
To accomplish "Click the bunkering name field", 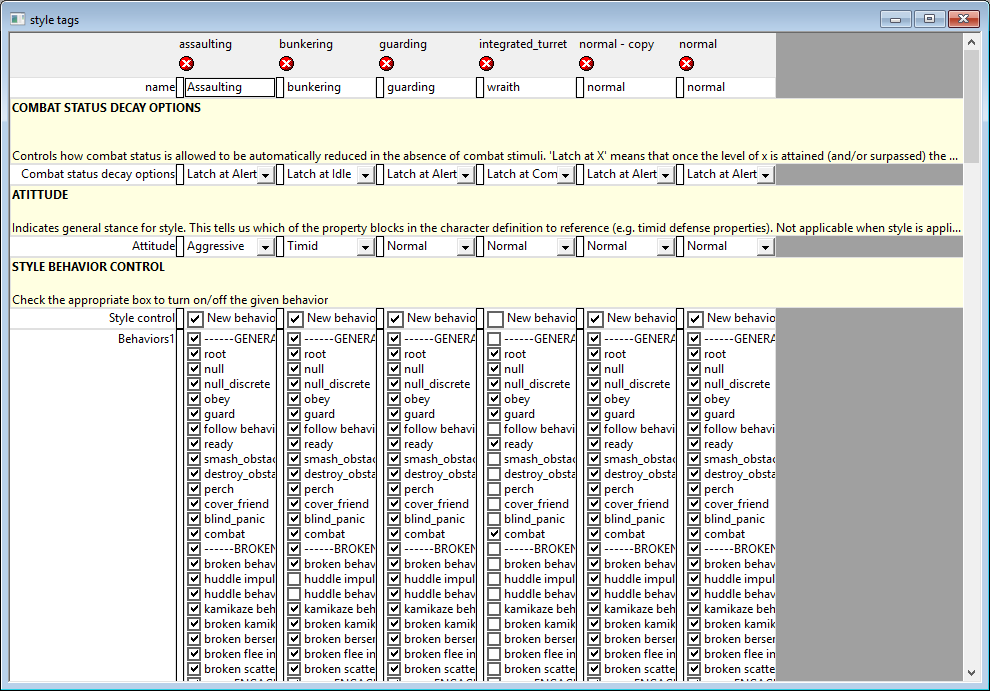I will click(330, 87).
